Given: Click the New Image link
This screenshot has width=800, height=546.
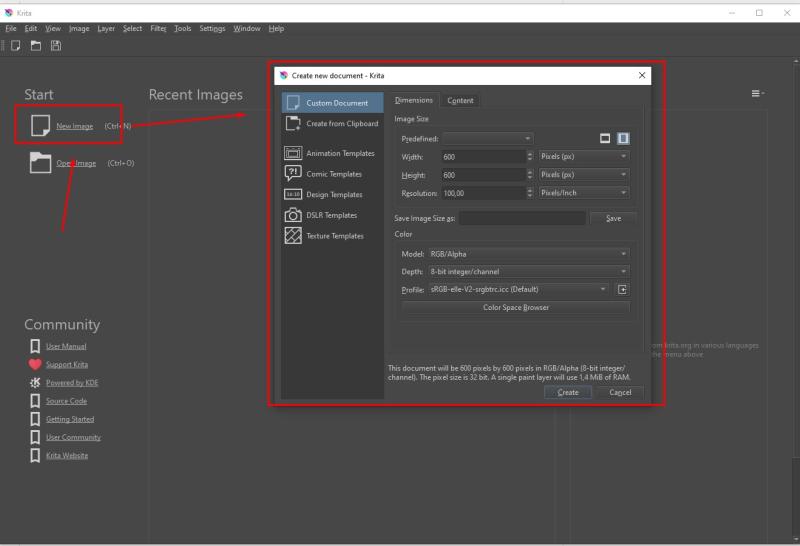Looking at the screenshot, I should click(74, 126).
